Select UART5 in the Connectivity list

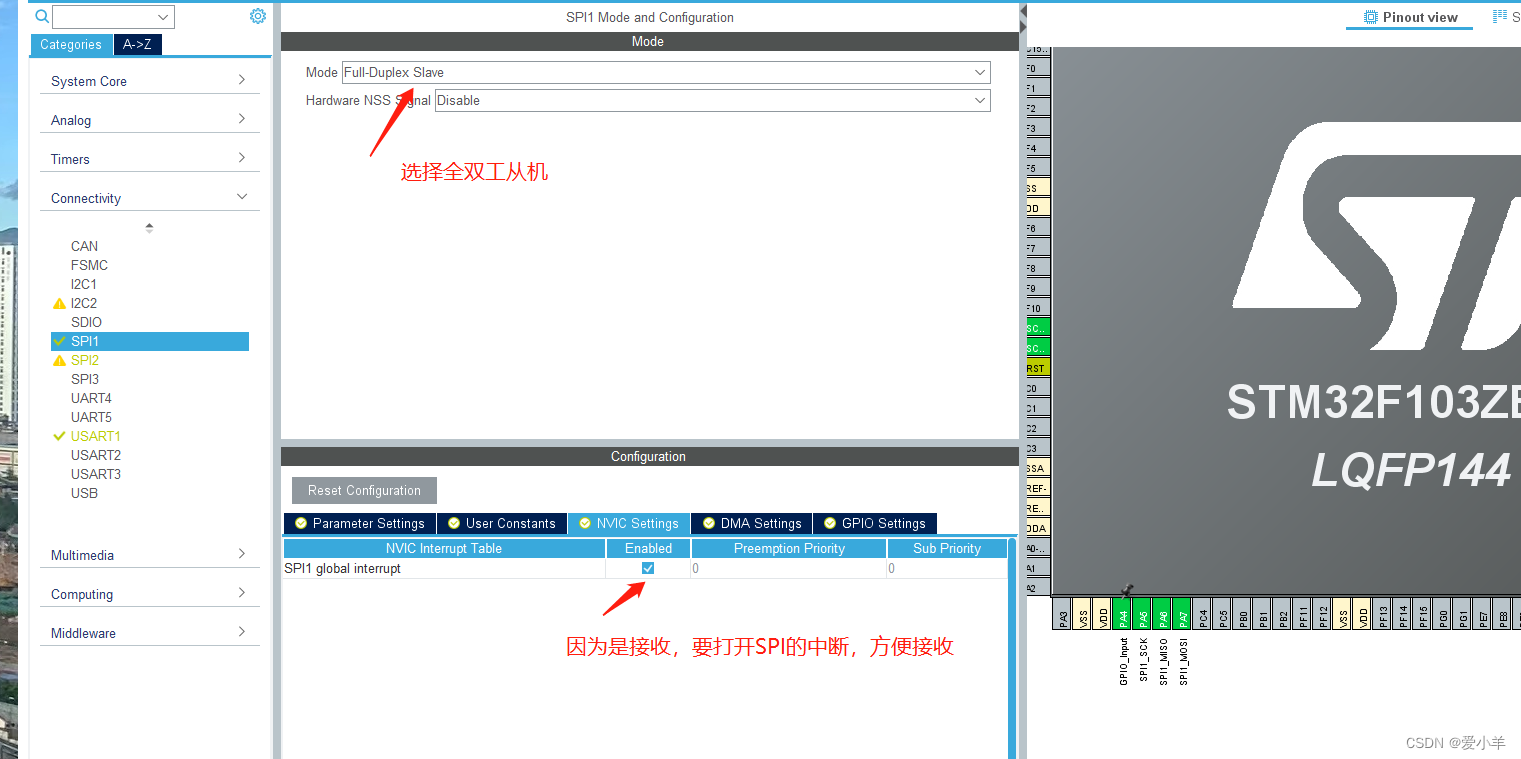91,417
